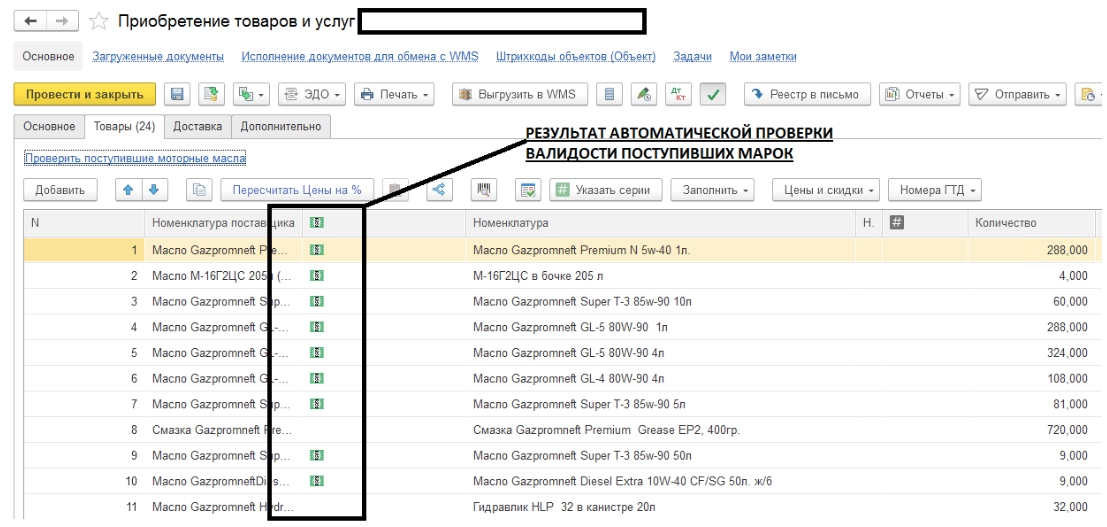Open the create-based-on dropdown icon
The width and height of the screenshot is (1107, 527).
251,94
